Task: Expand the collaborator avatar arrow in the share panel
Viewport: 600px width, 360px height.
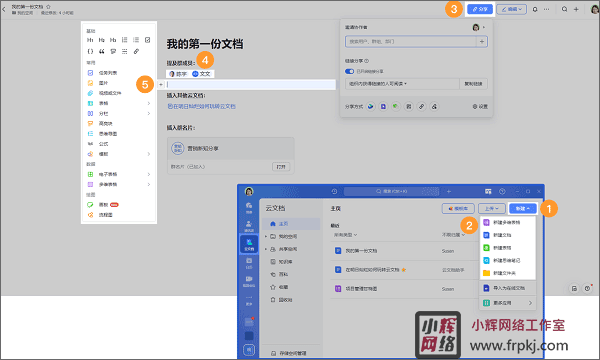Action: (x=484, y=27)
